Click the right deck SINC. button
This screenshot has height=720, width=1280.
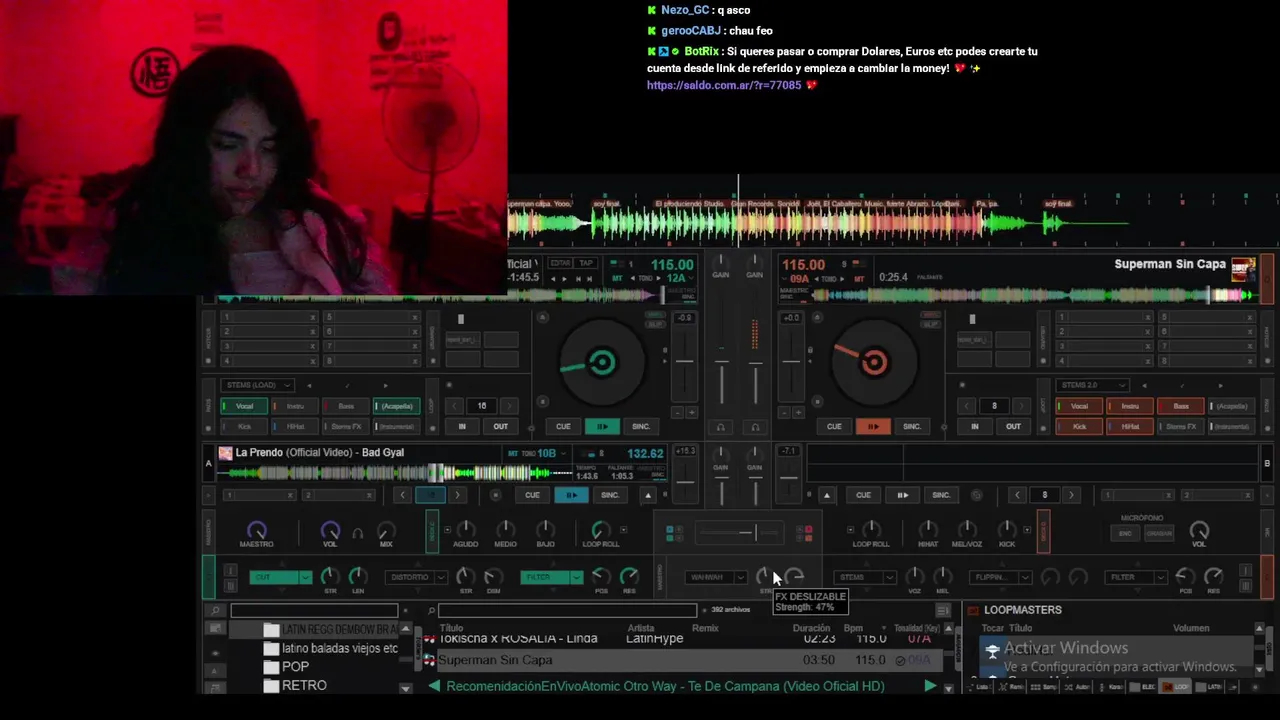pyautogui.click(x=912, y=426)
